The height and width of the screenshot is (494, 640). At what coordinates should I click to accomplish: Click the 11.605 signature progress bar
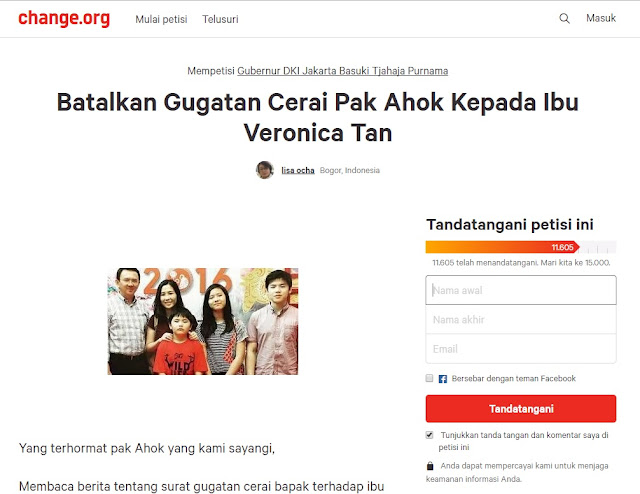coord(521,247)
